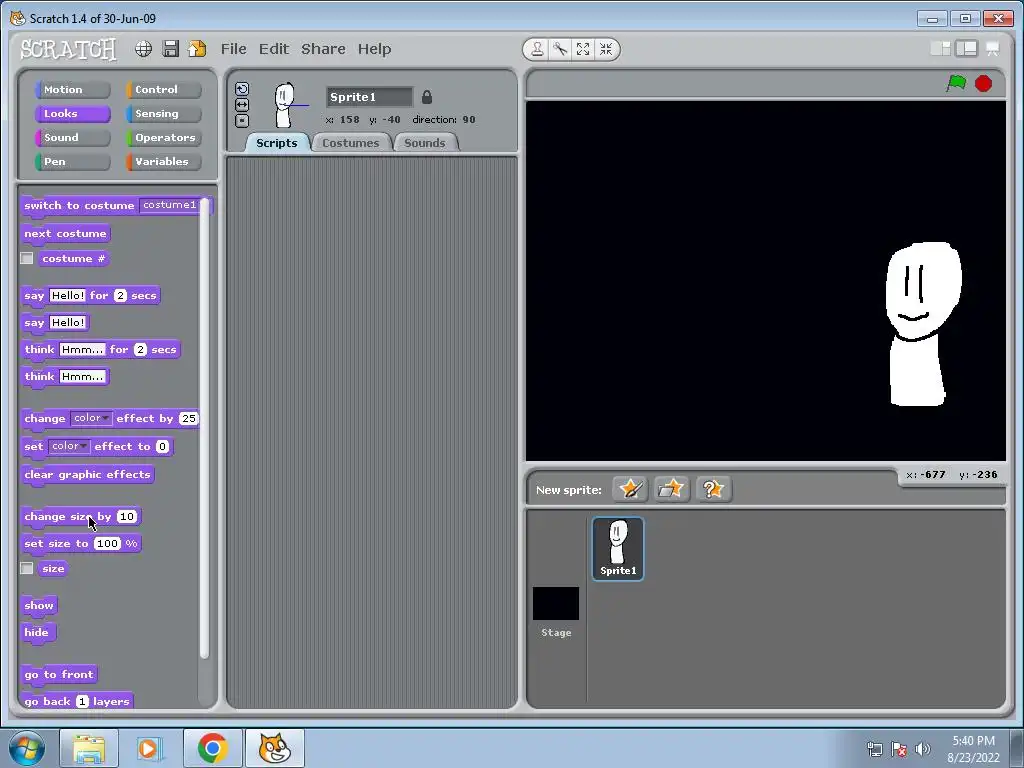Open the color dropdown in change effect block
Viewport: 1024px width, 768px height.
click(x=91, y=418)
